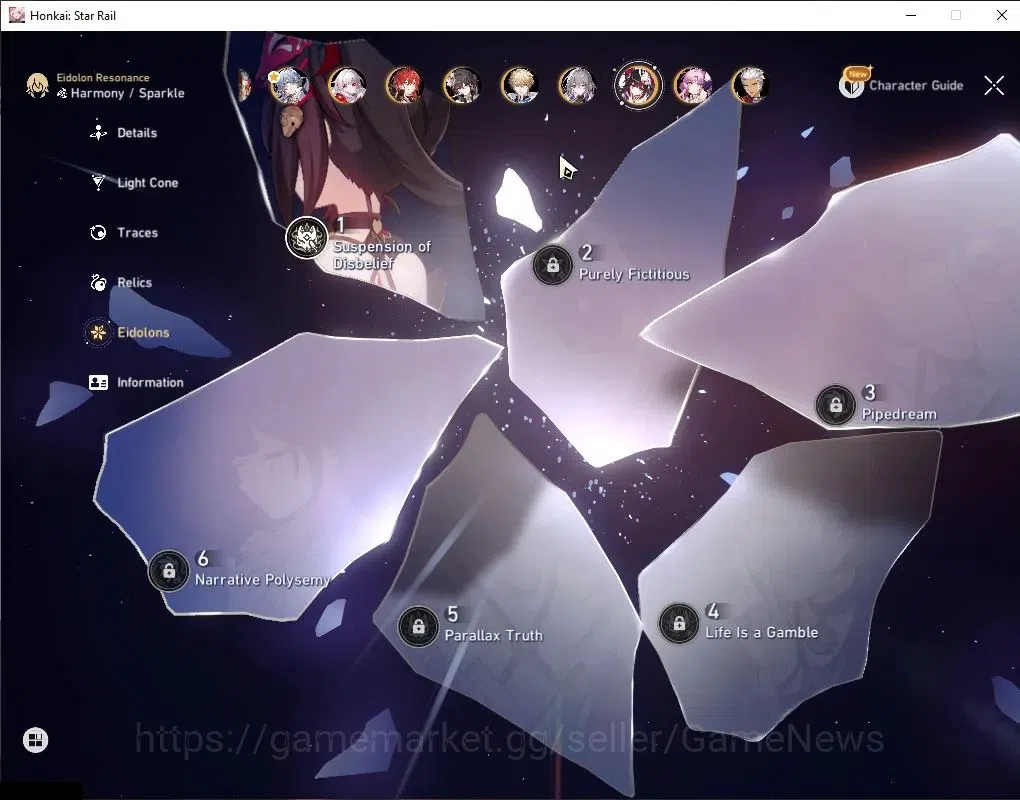Select the highlighted Sparkle portrait
Screen dimensions: 1020x800
pos(638,85)
